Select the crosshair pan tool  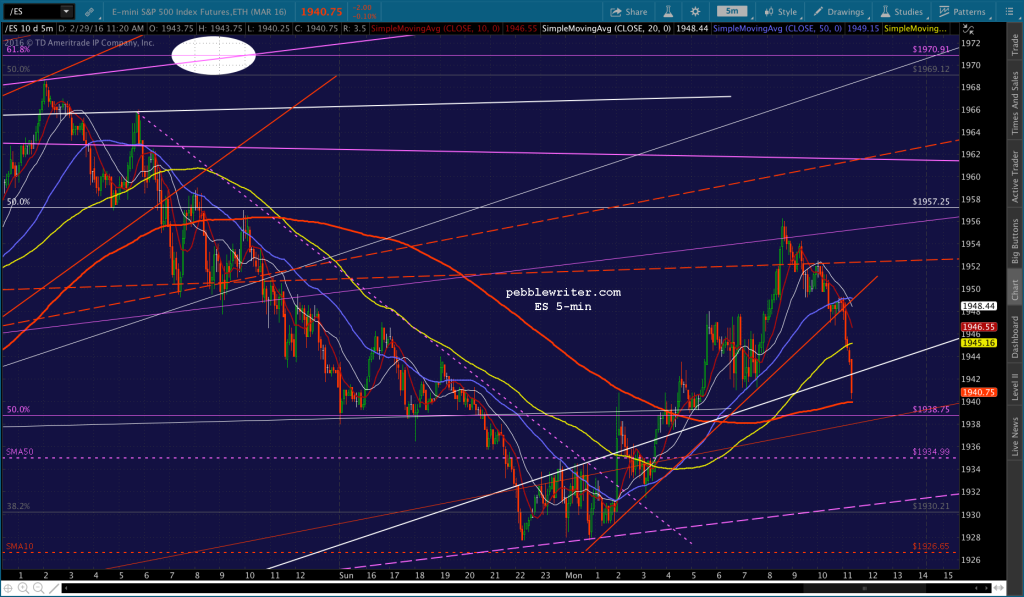point(8,589)
